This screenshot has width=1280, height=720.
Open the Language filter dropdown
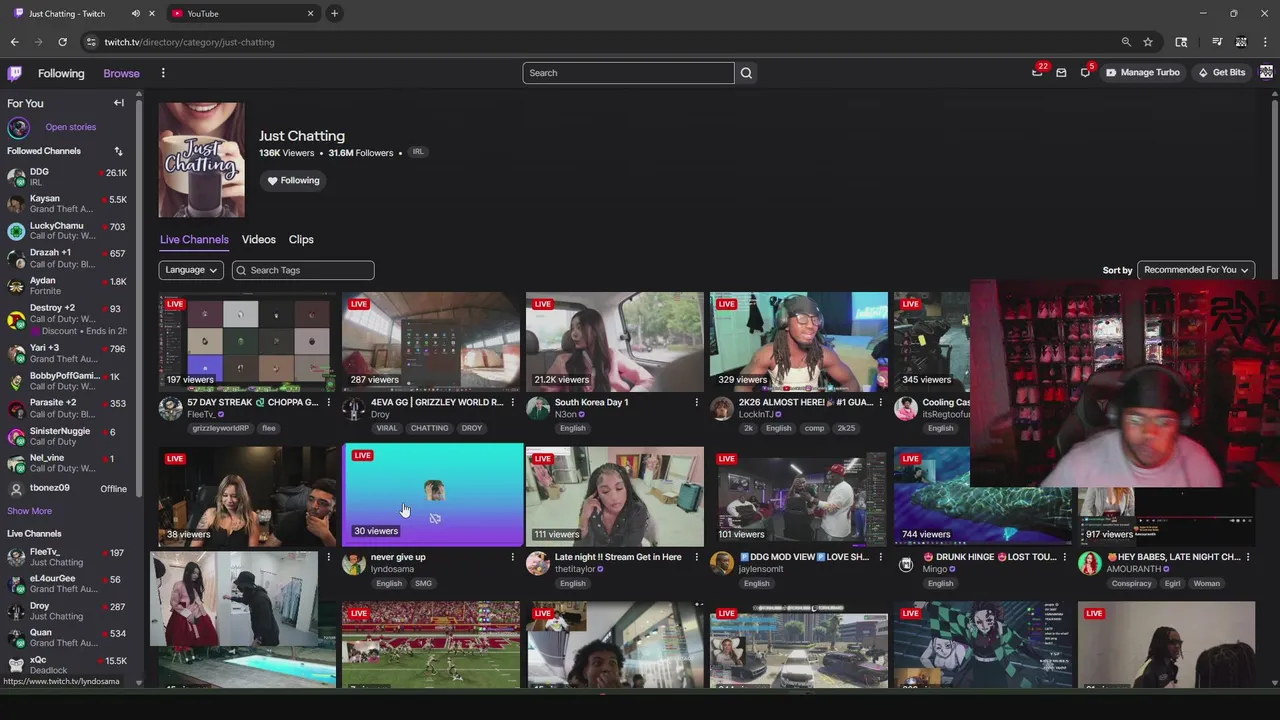(x=190, y=270)
